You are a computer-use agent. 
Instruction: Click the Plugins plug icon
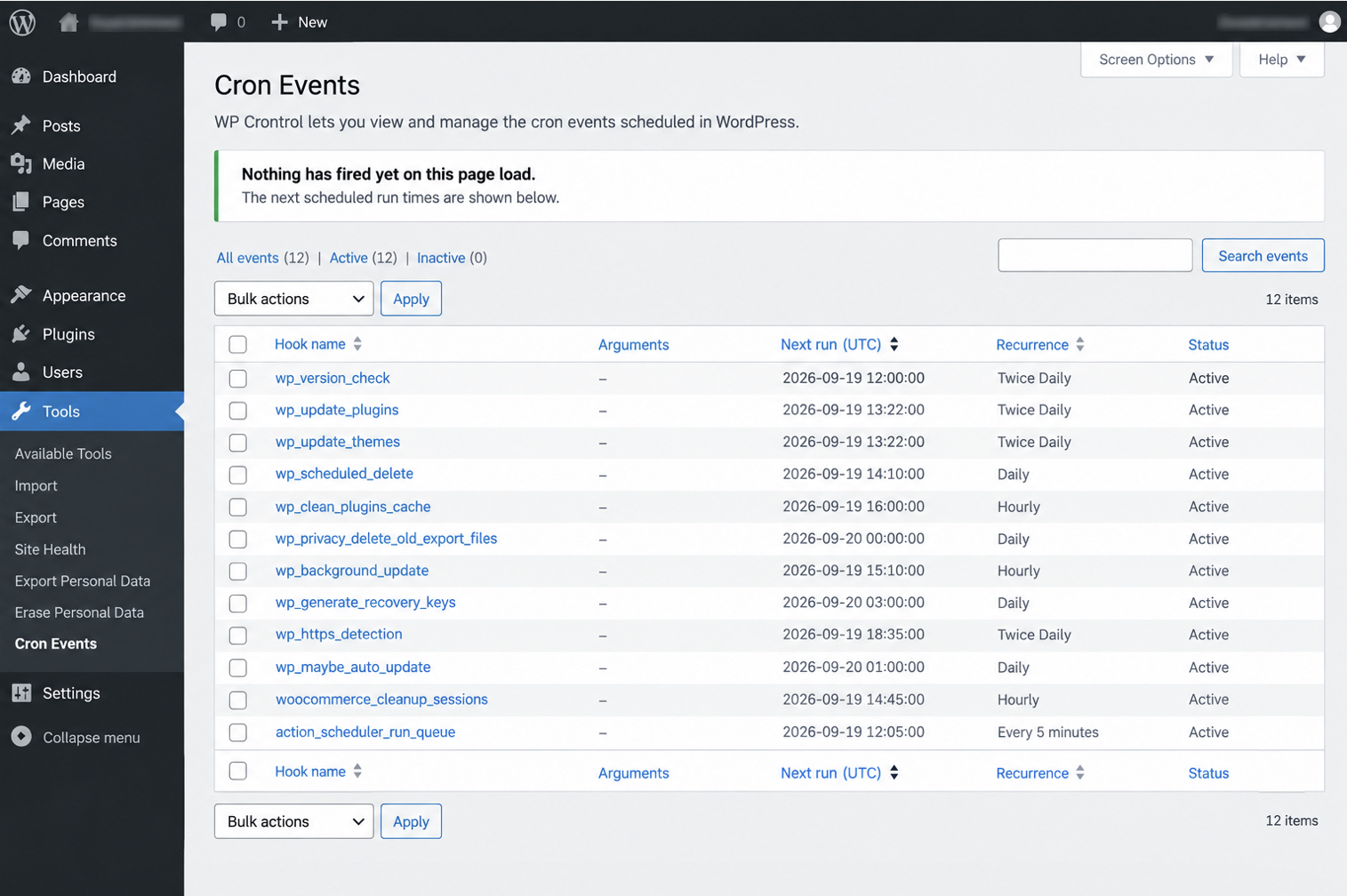point(21,334)
